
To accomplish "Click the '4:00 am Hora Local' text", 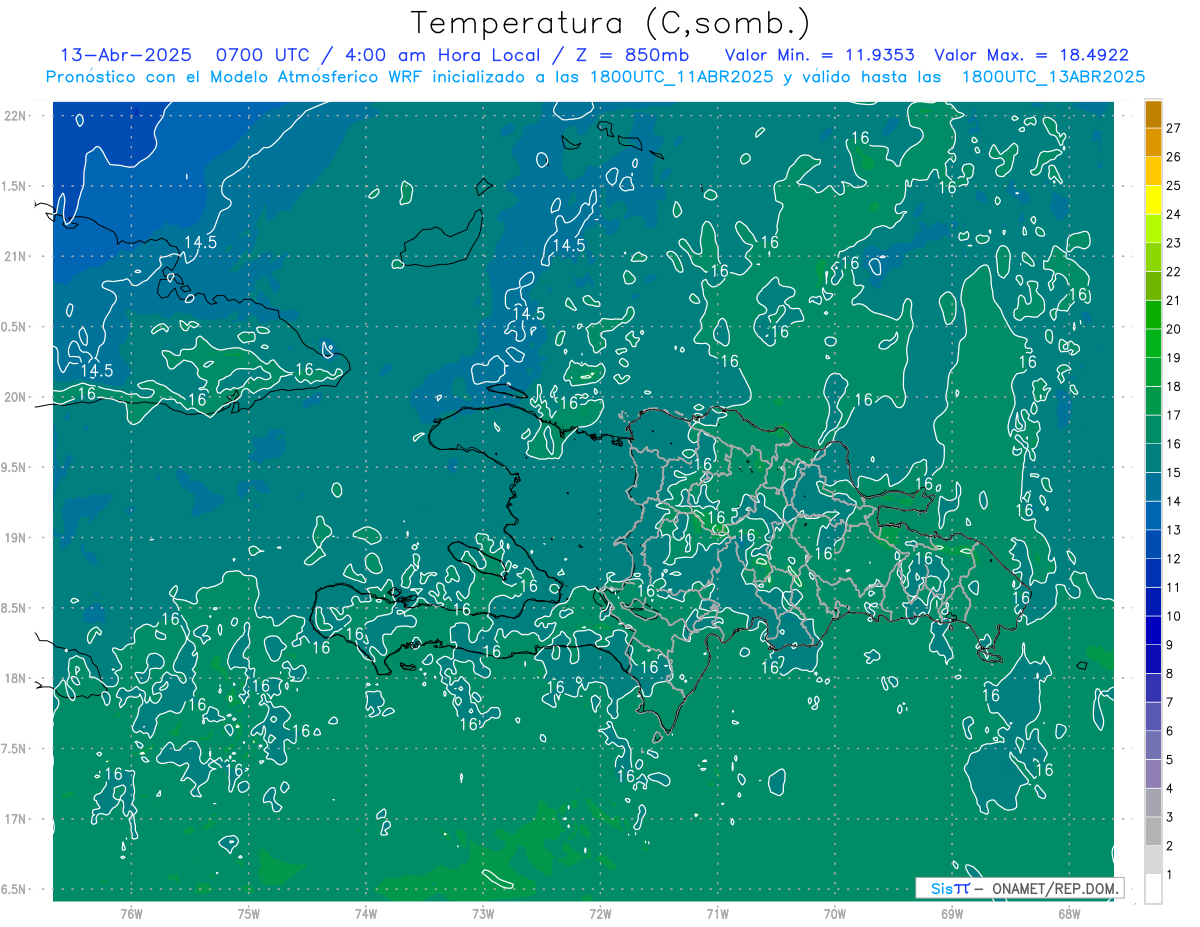I will coord(436,55).
